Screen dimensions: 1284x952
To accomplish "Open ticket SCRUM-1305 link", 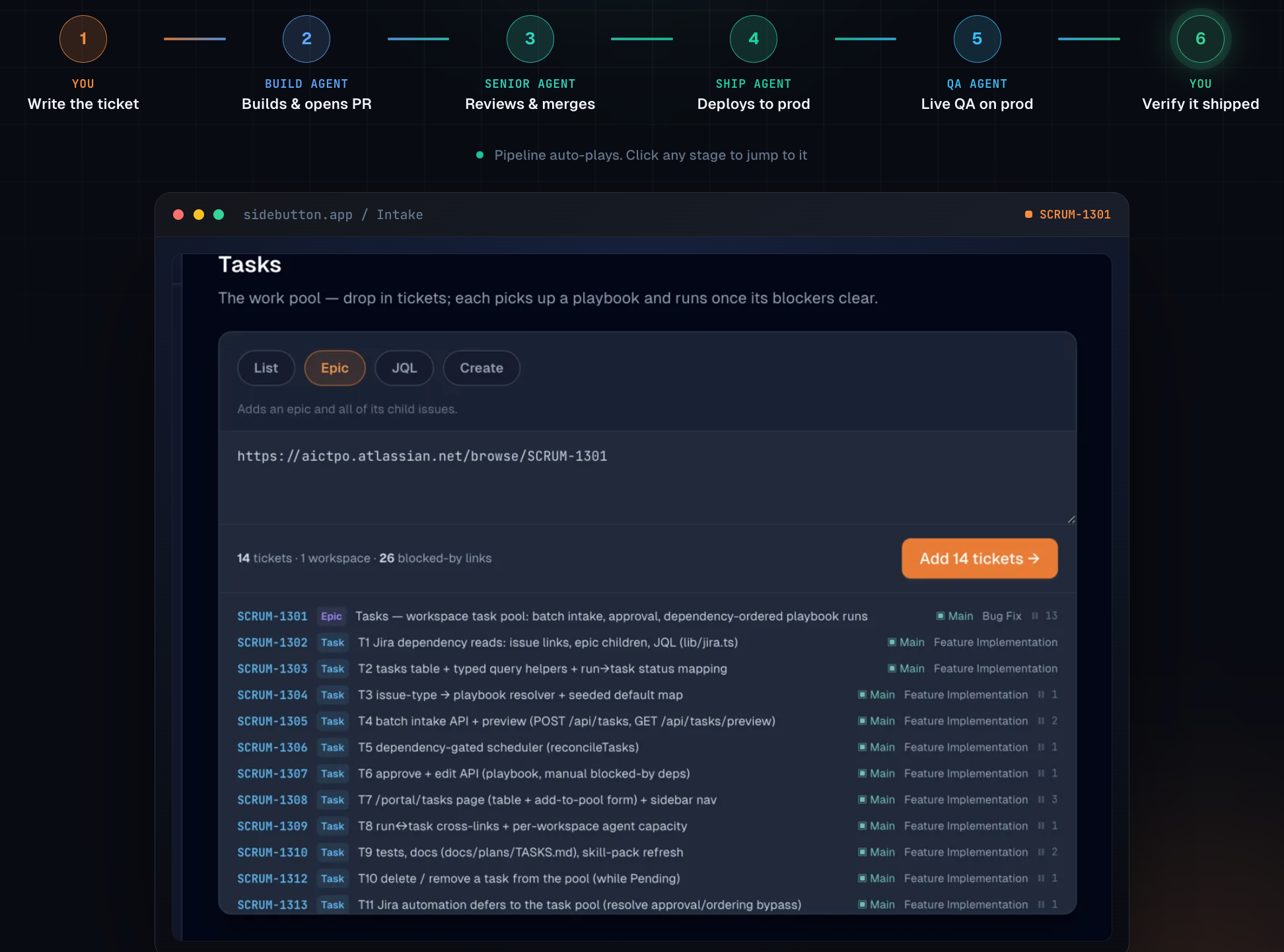I will point(273,721).
